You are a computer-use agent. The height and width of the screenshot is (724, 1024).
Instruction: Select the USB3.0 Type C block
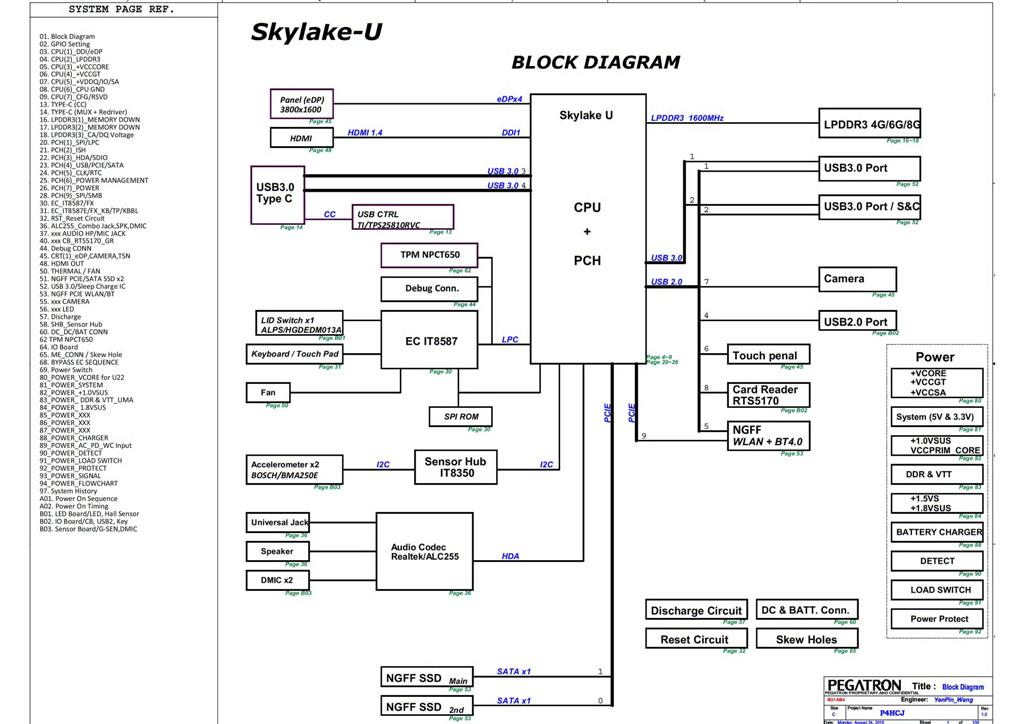click(x=278, y=195)
